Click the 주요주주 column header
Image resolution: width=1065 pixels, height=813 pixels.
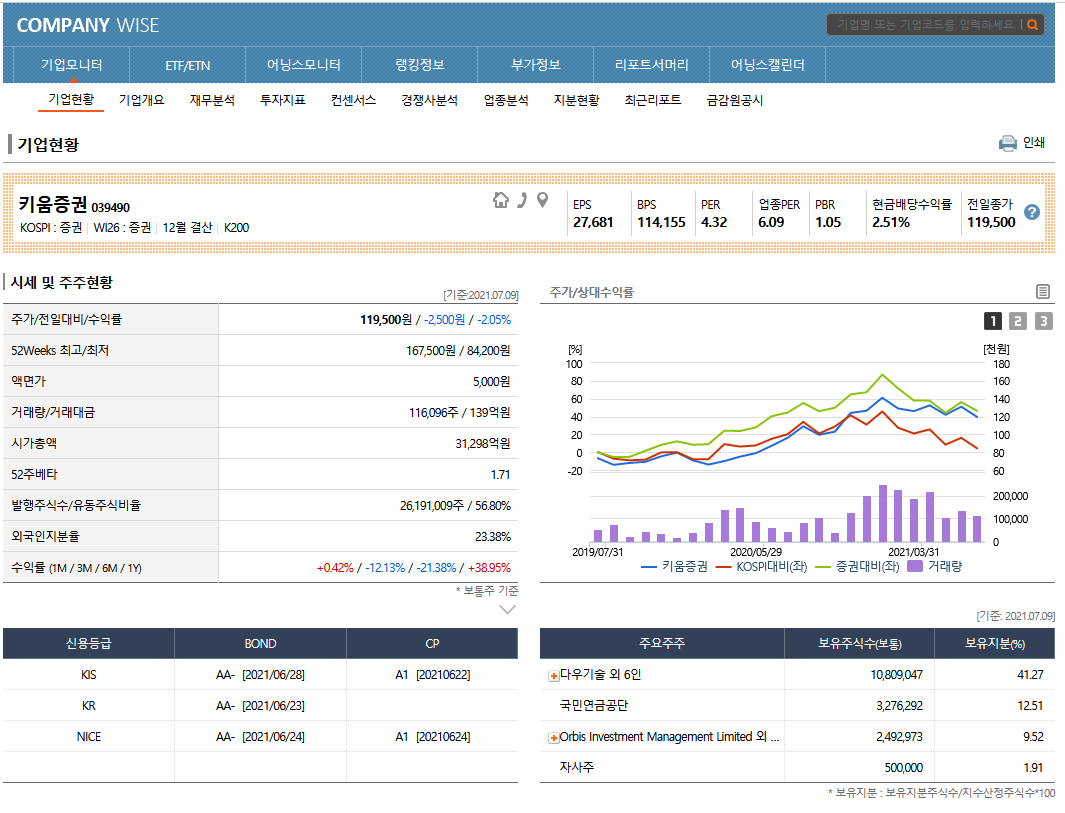662,643
